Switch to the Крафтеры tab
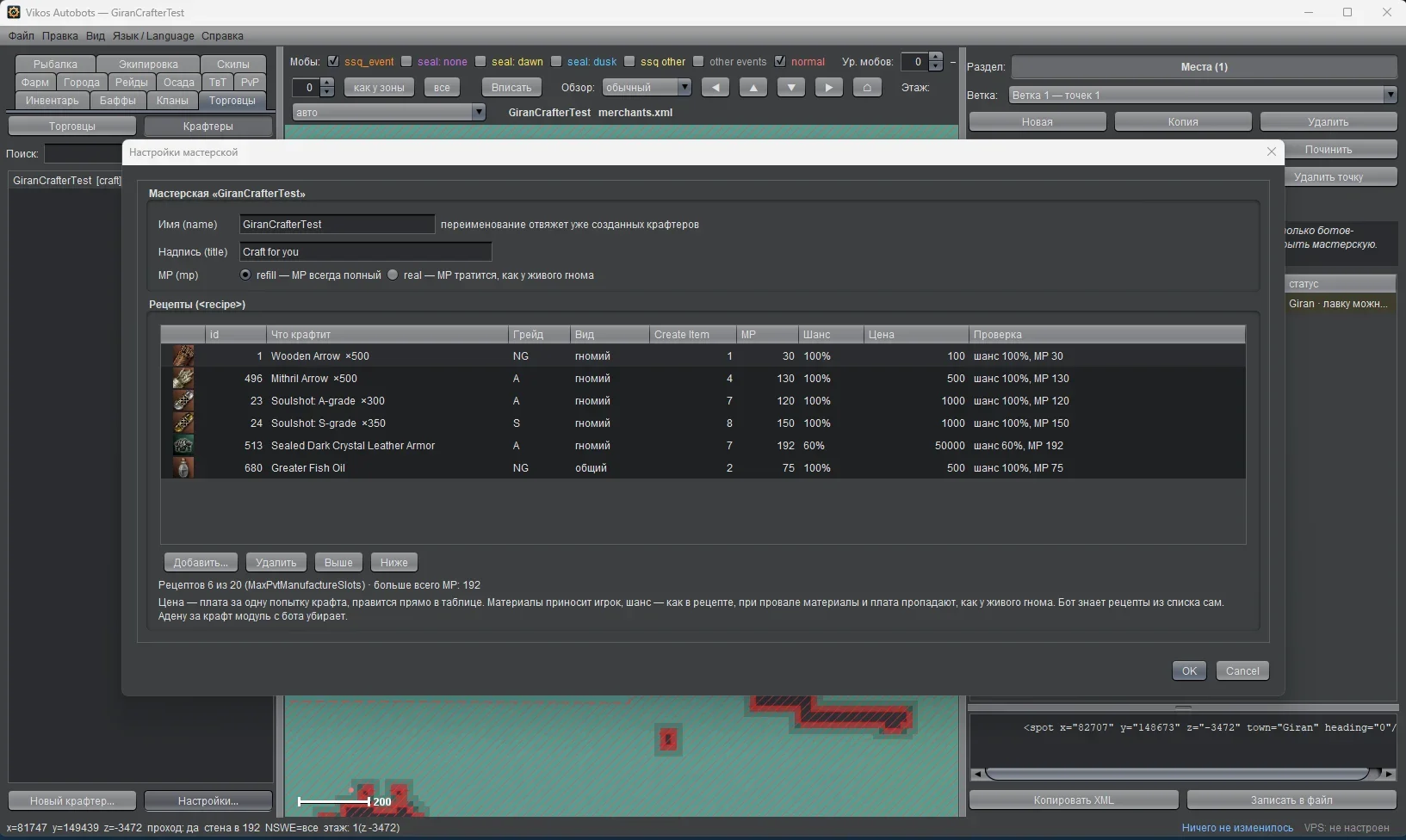This screenshot has width=1406, height=840. click(x=207, y=126)
